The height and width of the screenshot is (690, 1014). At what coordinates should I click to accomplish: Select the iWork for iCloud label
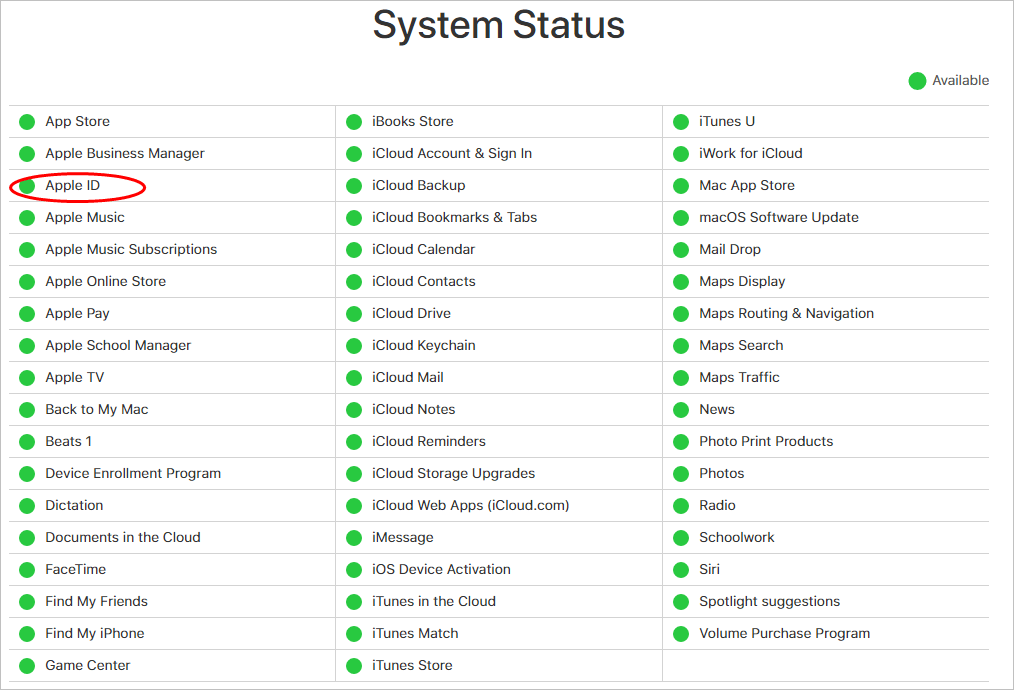(750, 153)
